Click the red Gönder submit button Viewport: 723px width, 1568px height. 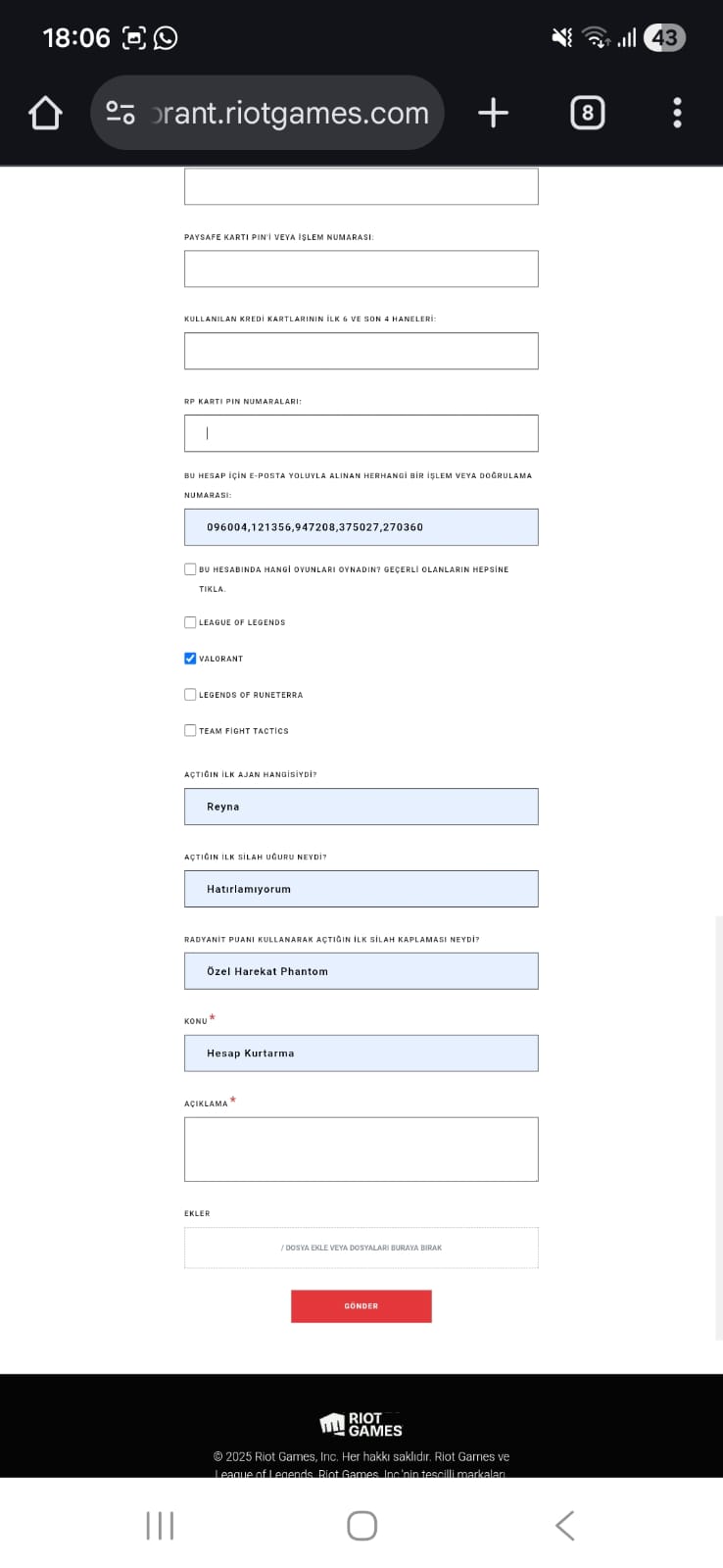(x=361, y=1306)
